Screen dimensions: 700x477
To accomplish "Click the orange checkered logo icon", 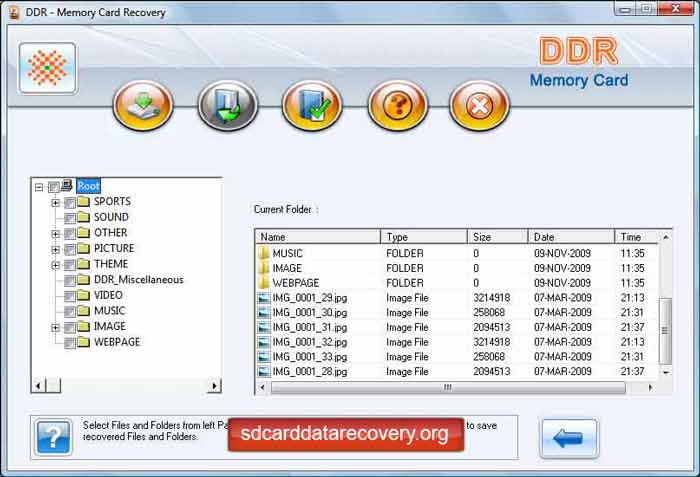I will [x=47, y=68].
